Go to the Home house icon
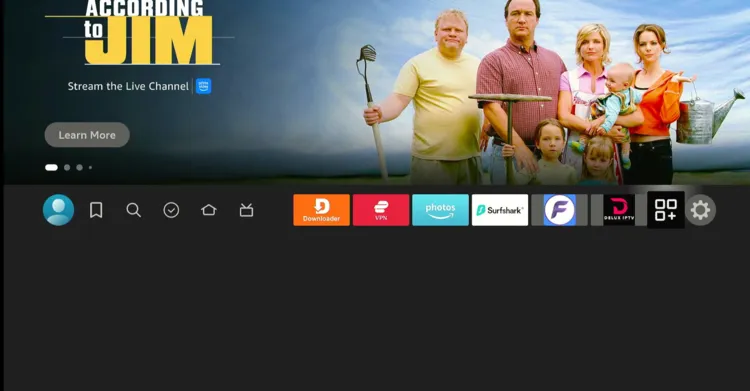The height and width of the screenshot is (391, 750). point(209,210)
